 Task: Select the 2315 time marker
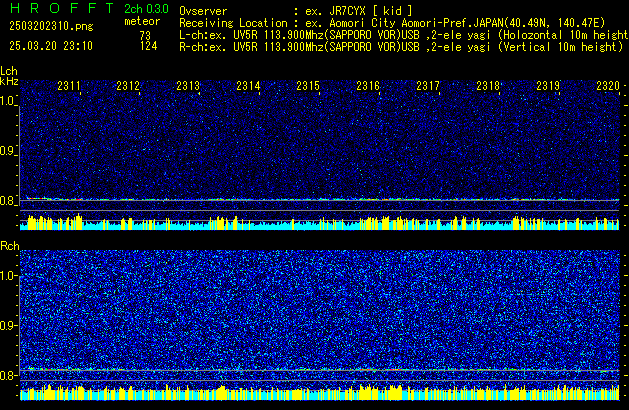click(308, 86)
